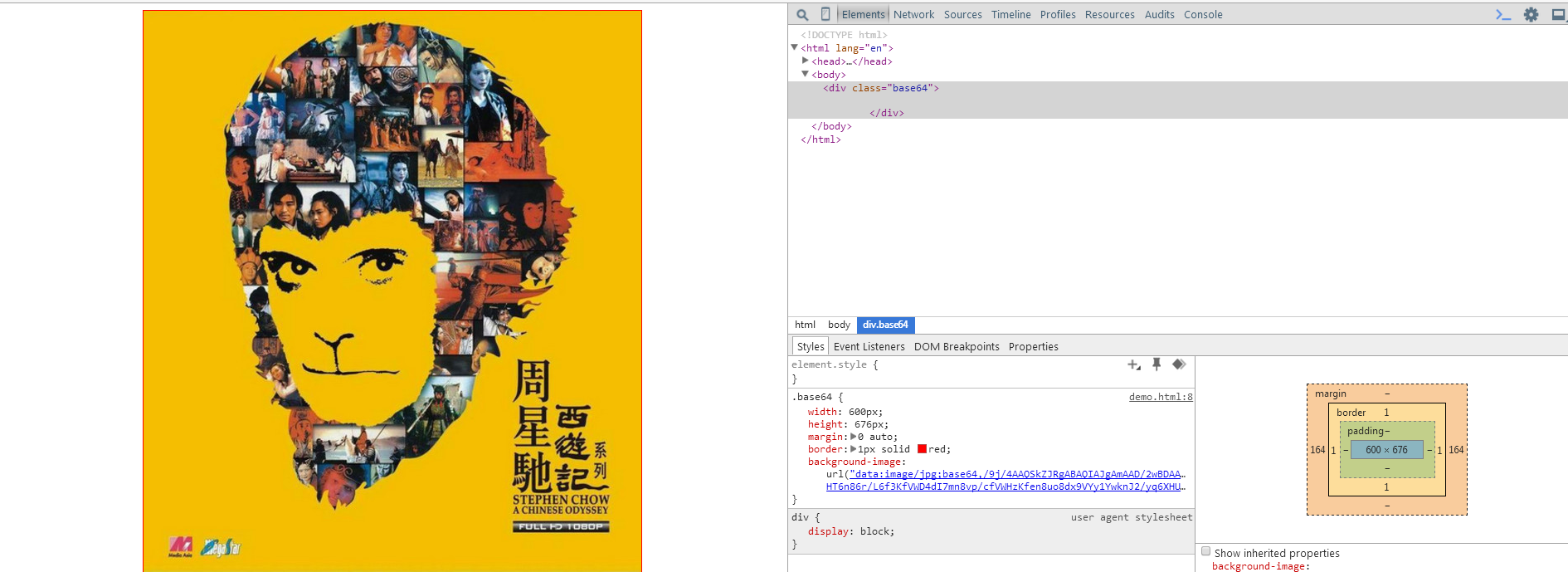
Task: Open the Timeline tab
Action: (x=1010, y=14)
